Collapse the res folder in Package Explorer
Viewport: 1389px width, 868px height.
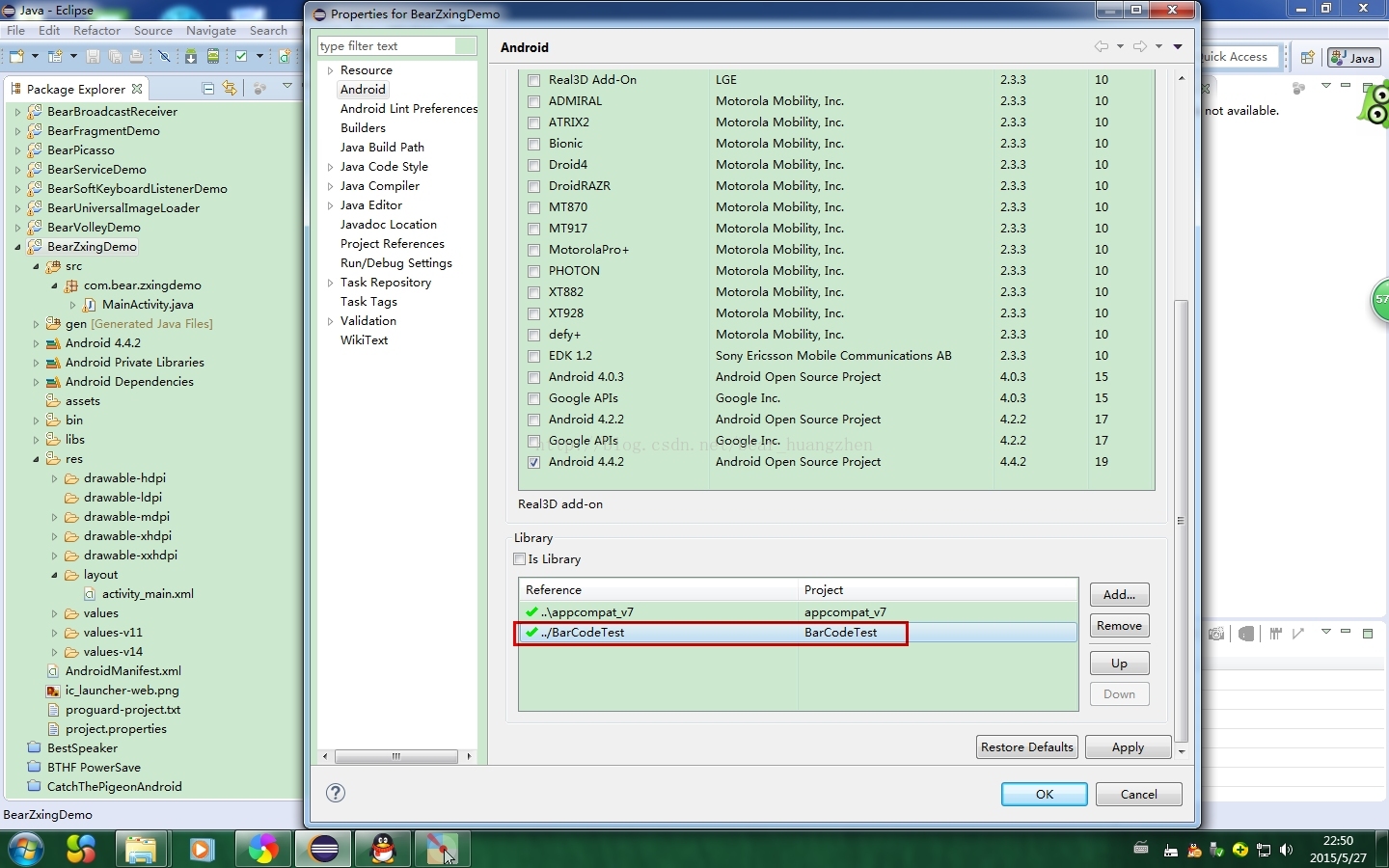coord(36,459)
